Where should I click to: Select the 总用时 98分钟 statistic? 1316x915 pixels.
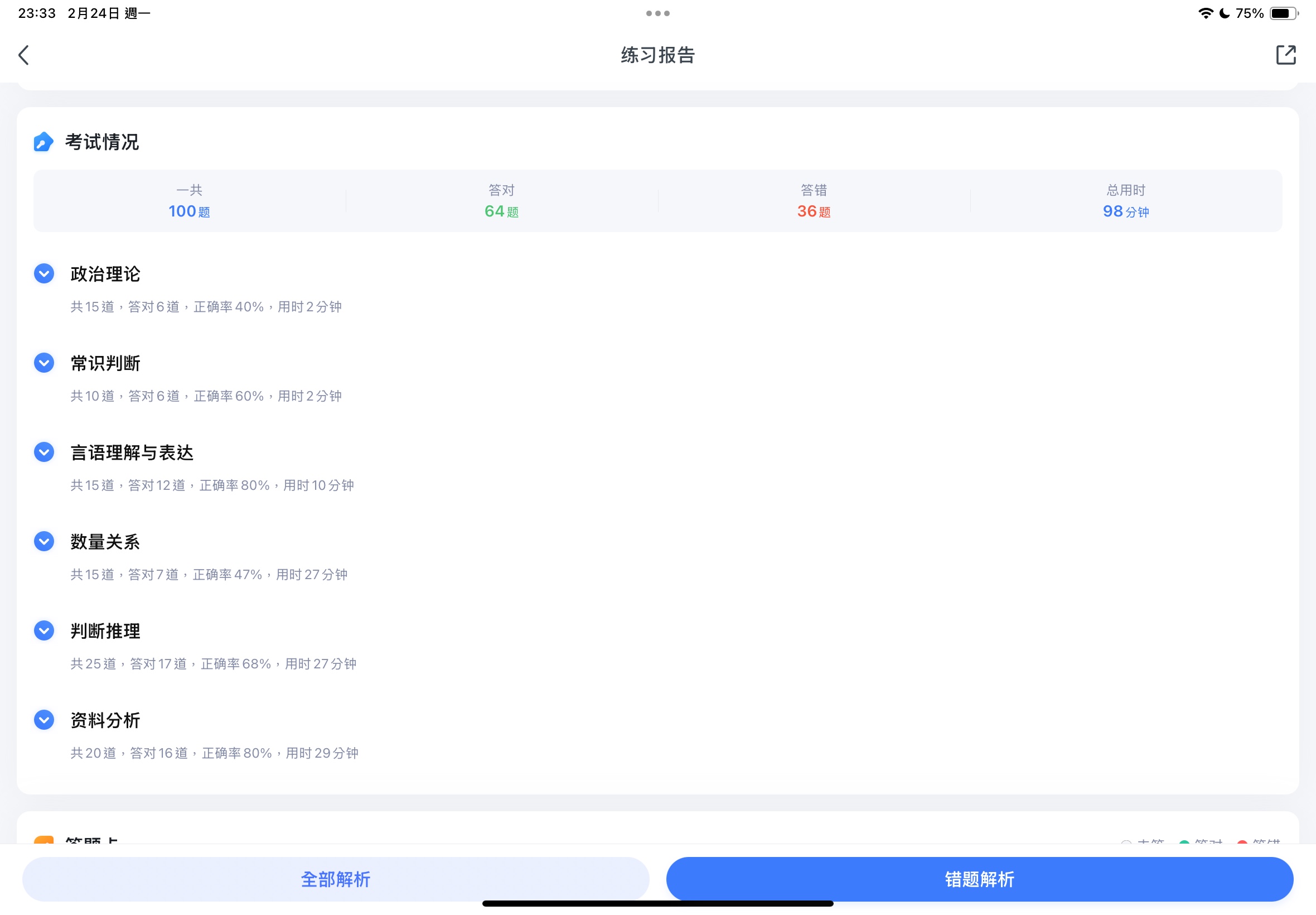[1125, 201]
